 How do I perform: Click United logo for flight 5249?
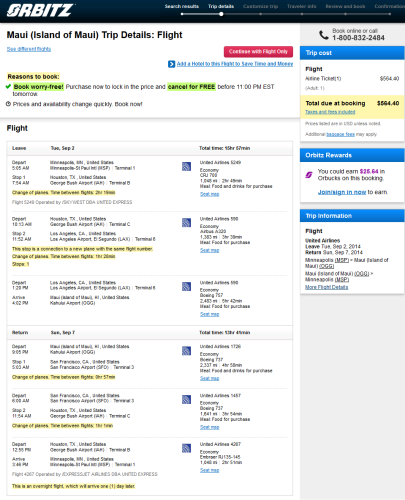186,166
